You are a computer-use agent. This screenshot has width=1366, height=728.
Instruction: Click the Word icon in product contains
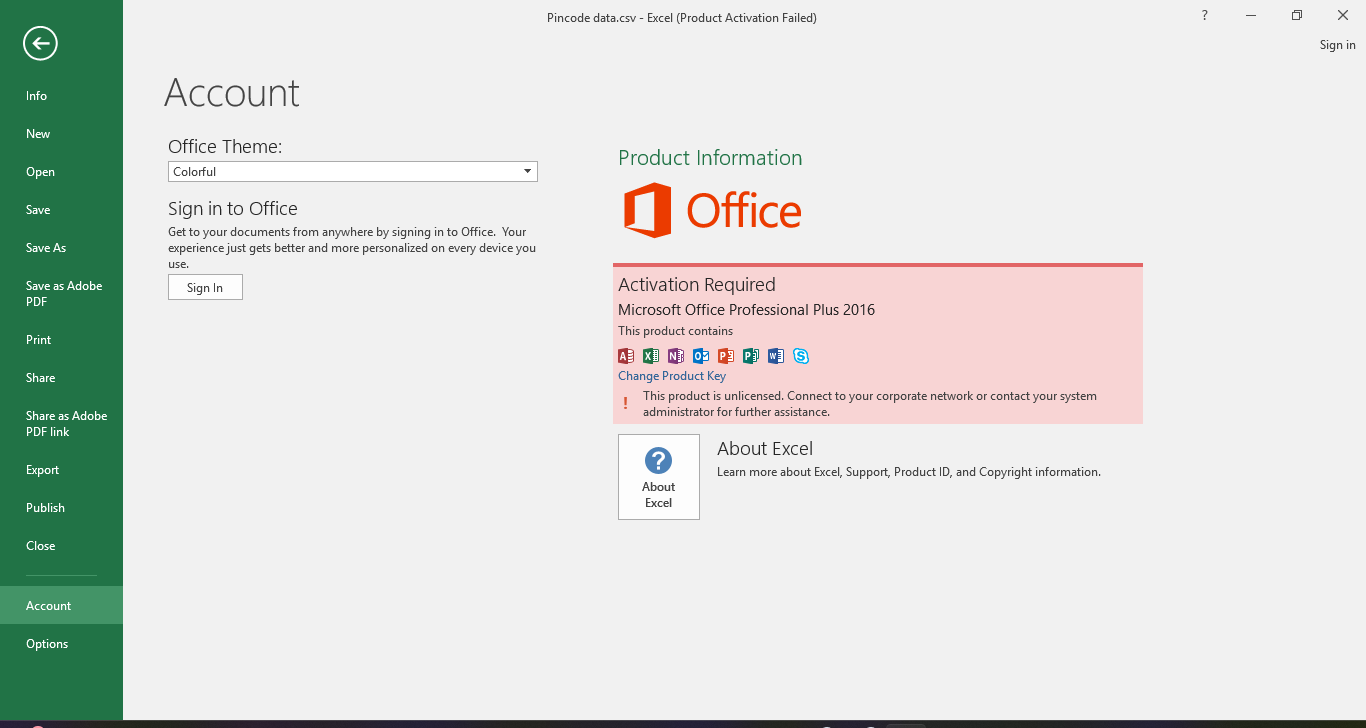point(775,355)
